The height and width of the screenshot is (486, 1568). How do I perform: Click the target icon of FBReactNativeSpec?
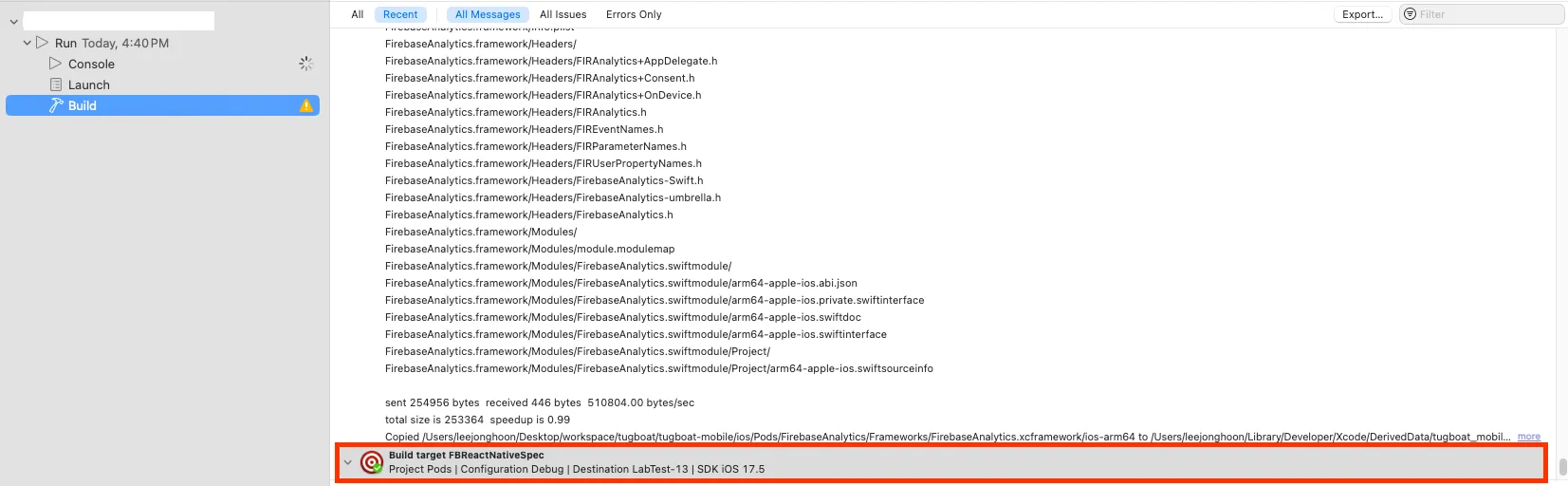pos(372,462)
